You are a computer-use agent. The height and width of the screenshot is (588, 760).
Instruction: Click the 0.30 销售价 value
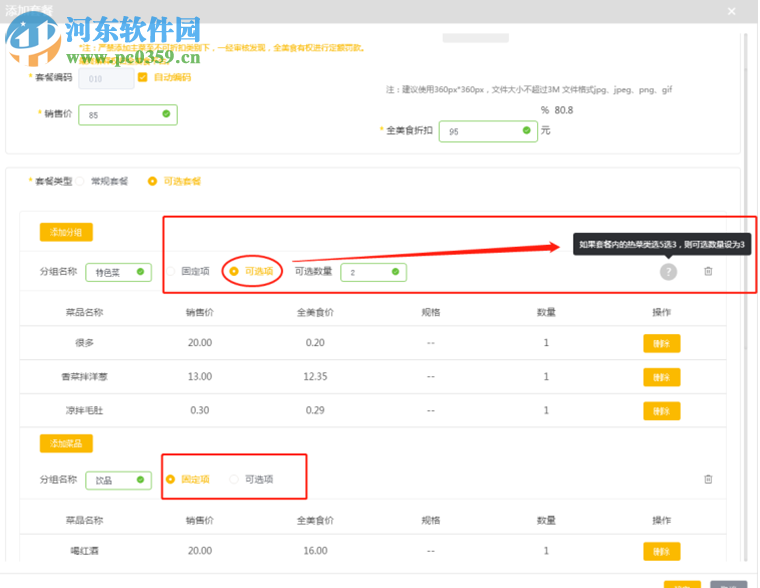click(200, 411)
